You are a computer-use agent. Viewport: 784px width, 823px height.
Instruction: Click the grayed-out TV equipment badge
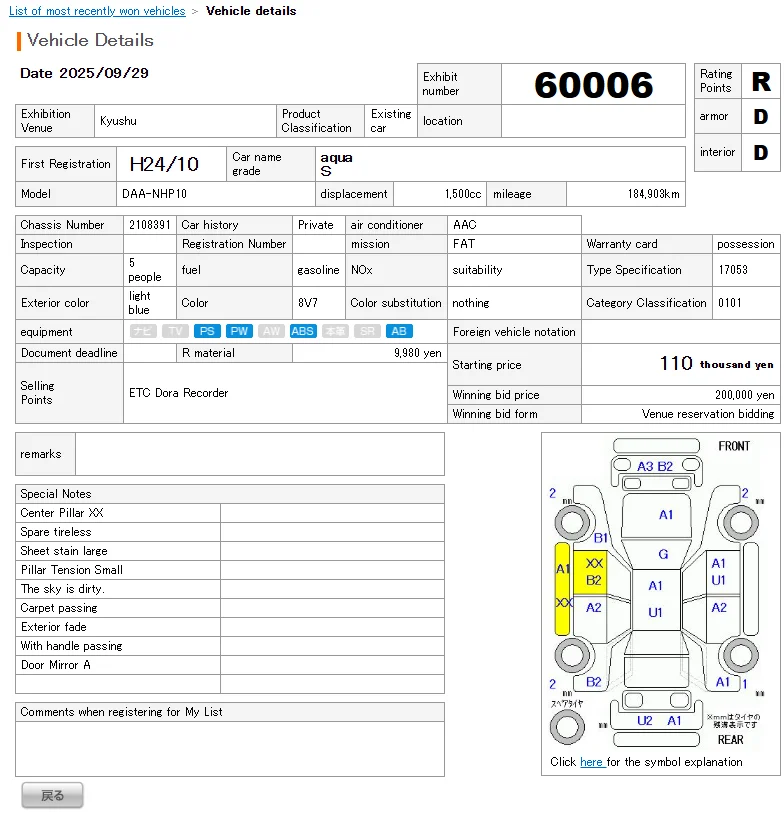pos(175,331)
